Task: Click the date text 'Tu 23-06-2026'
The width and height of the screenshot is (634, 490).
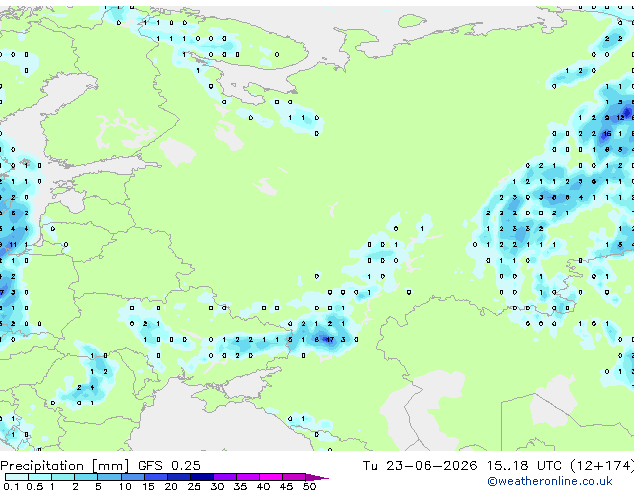Action: pos(420,466)
